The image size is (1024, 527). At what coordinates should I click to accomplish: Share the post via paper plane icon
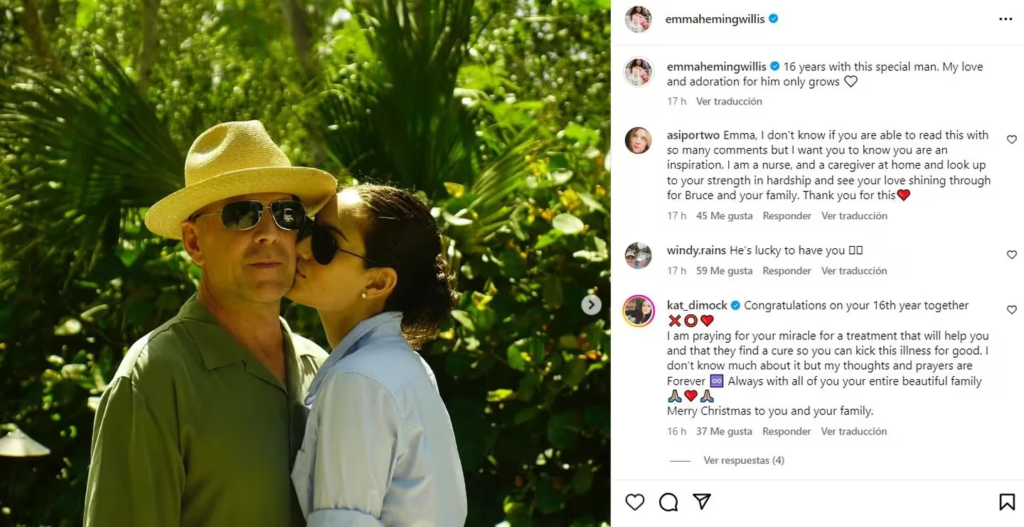pos(702,502)
